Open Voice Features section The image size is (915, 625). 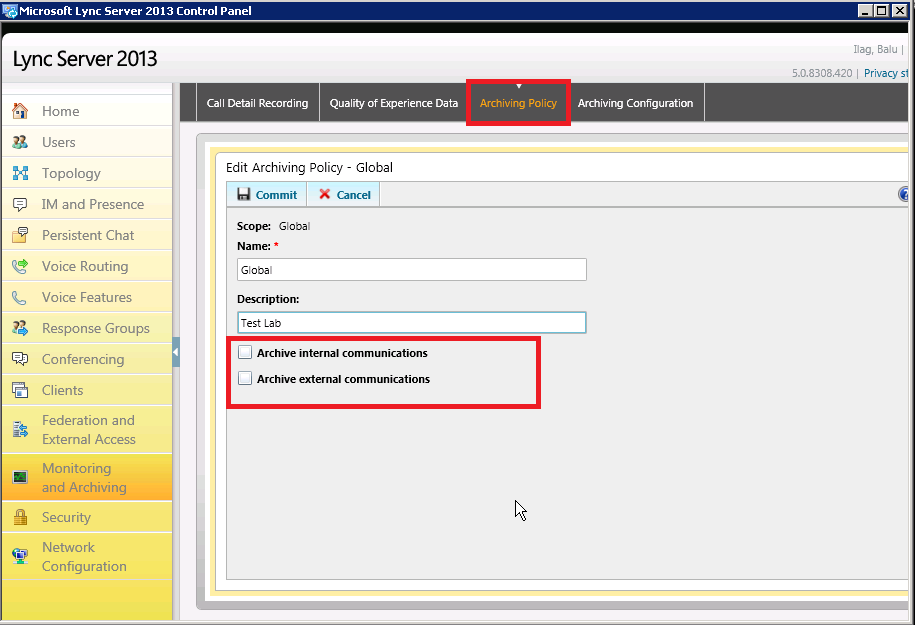click(x=87, y=297)
